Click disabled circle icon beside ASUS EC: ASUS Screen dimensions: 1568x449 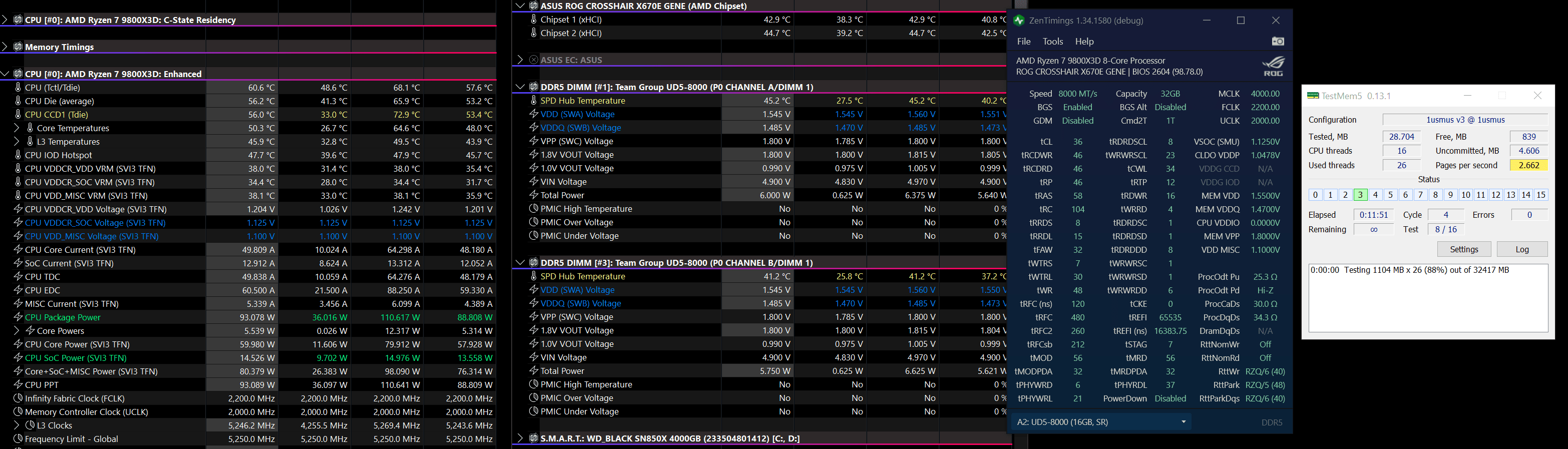pyautogui.click(x=534, y=60)
